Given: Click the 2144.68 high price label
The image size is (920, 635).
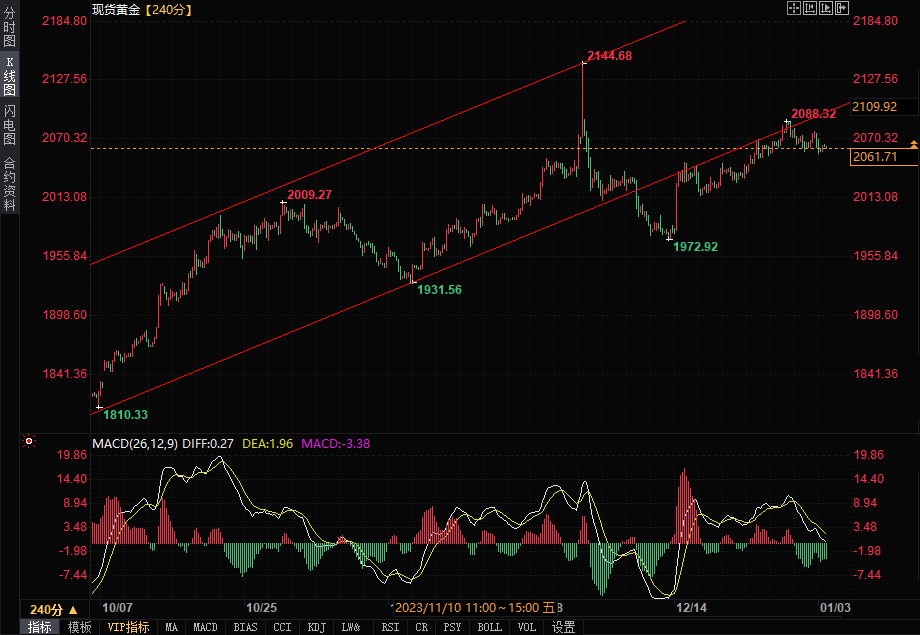Looking at the screenshot, I should [x=610, y=56].
